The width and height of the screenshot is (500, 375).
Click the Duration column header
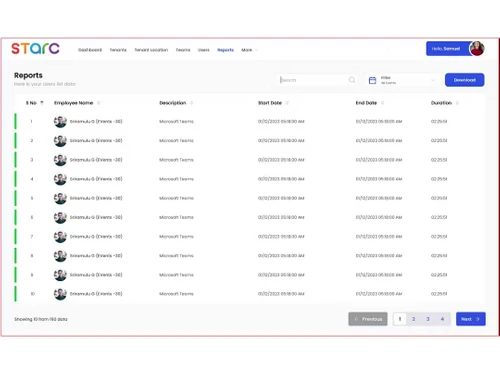(441, 103)
